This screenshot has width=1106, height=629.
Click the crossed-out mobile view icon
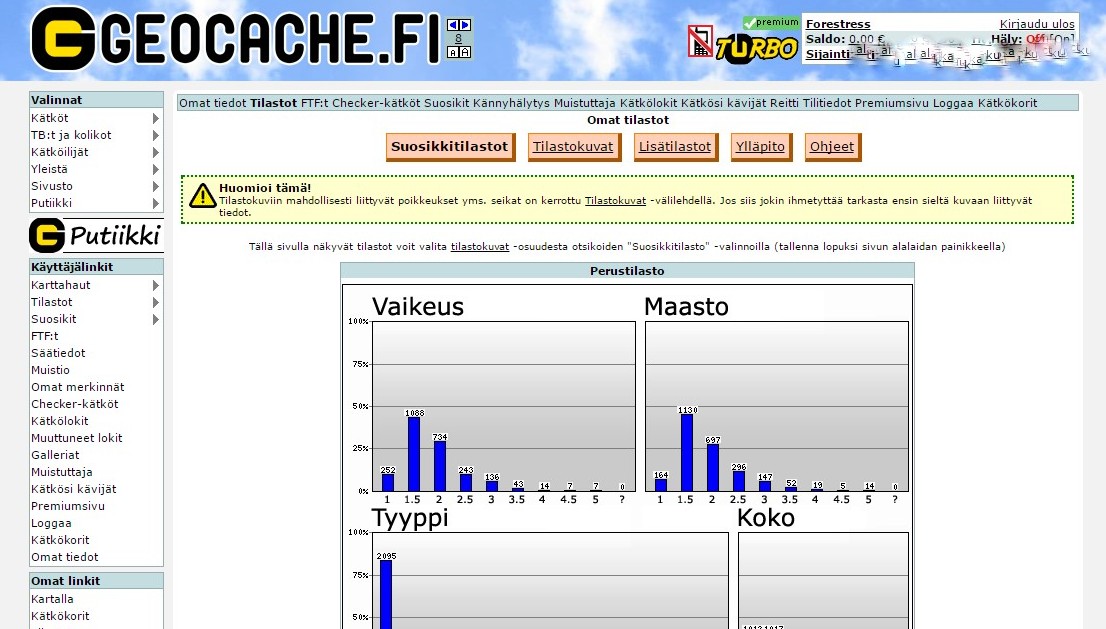pyautogui.click(x=700, y=42)
